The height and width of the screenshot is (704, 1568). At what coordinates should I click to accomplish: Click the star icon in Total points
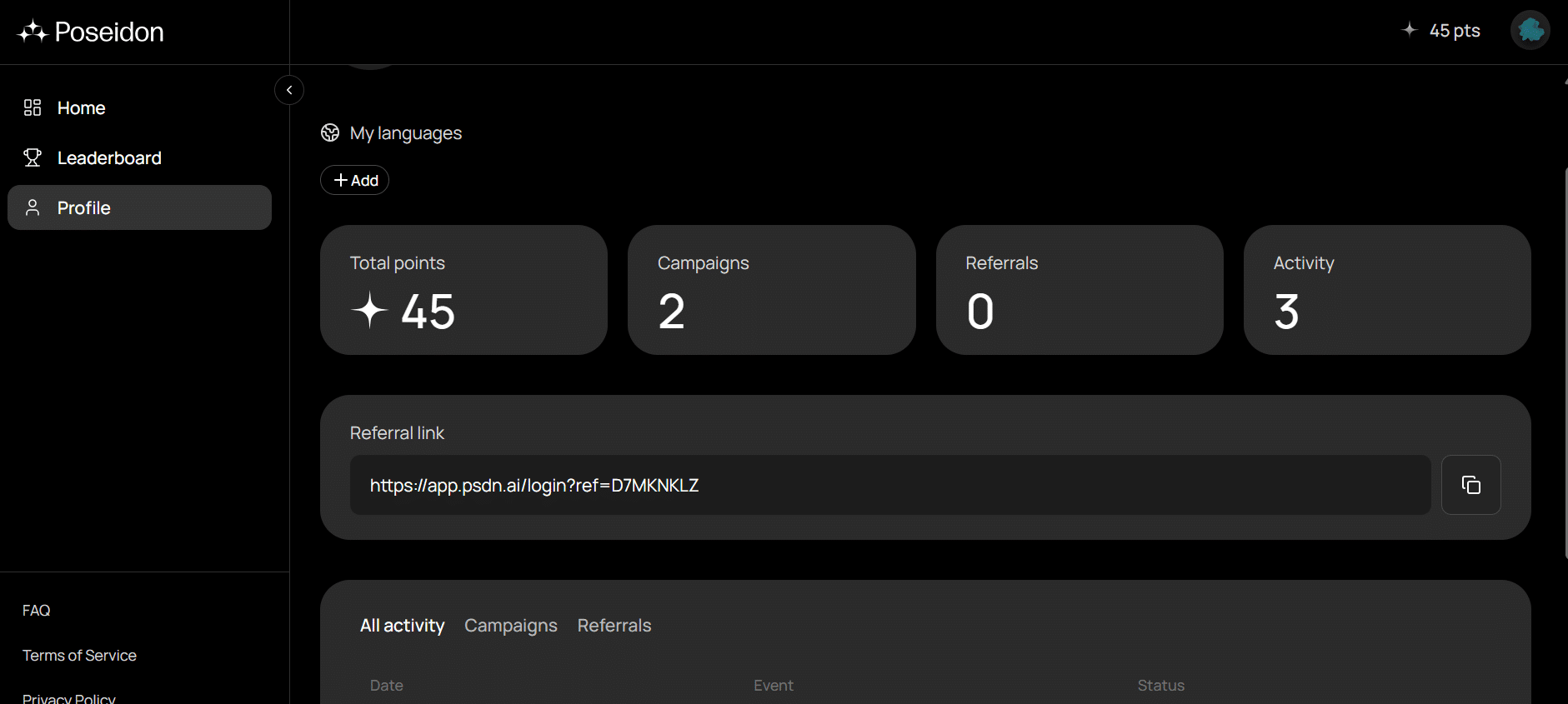coord(369,311)
